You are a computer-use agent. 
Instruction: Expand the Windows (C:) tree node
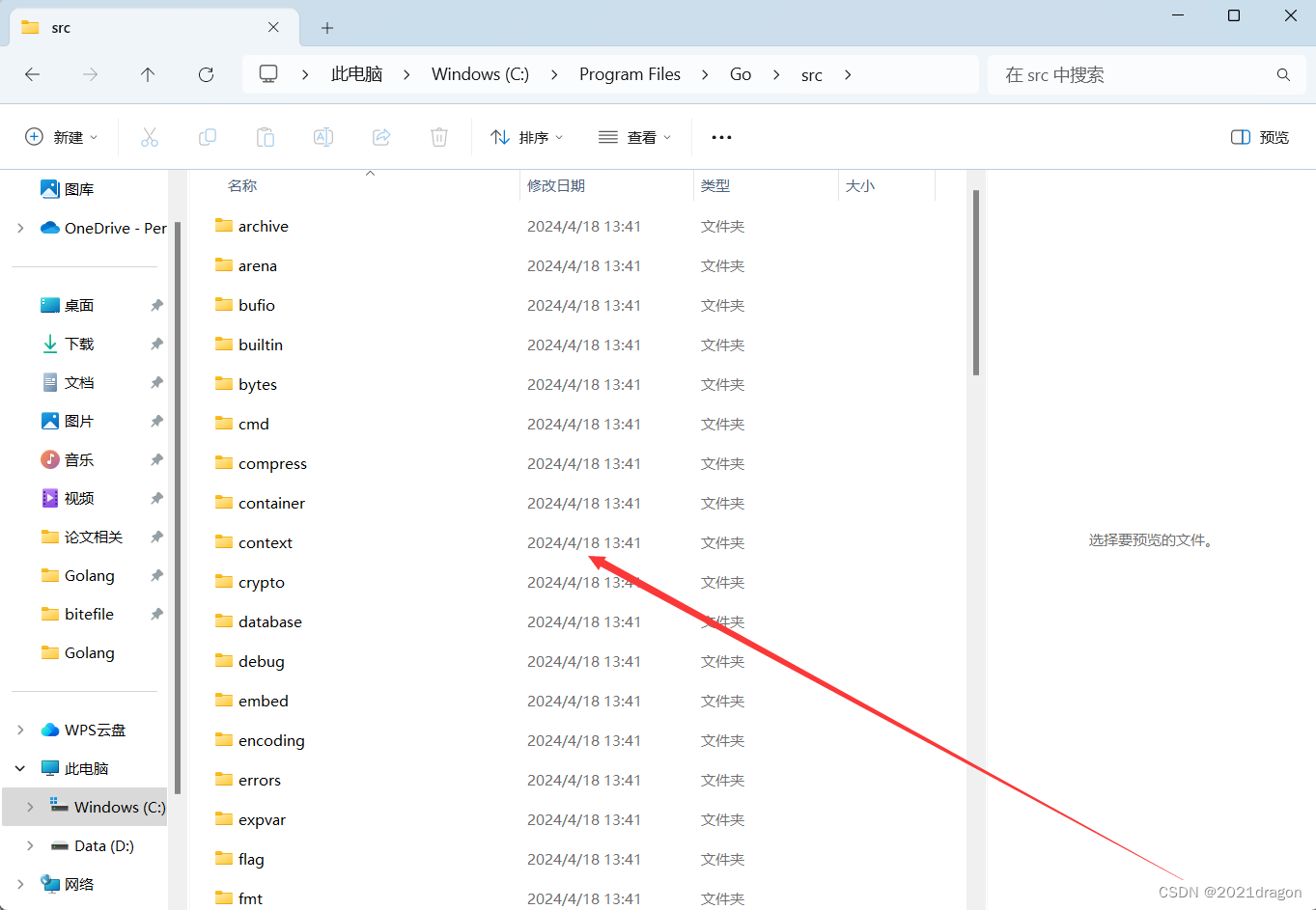click(x=30, y=807)
